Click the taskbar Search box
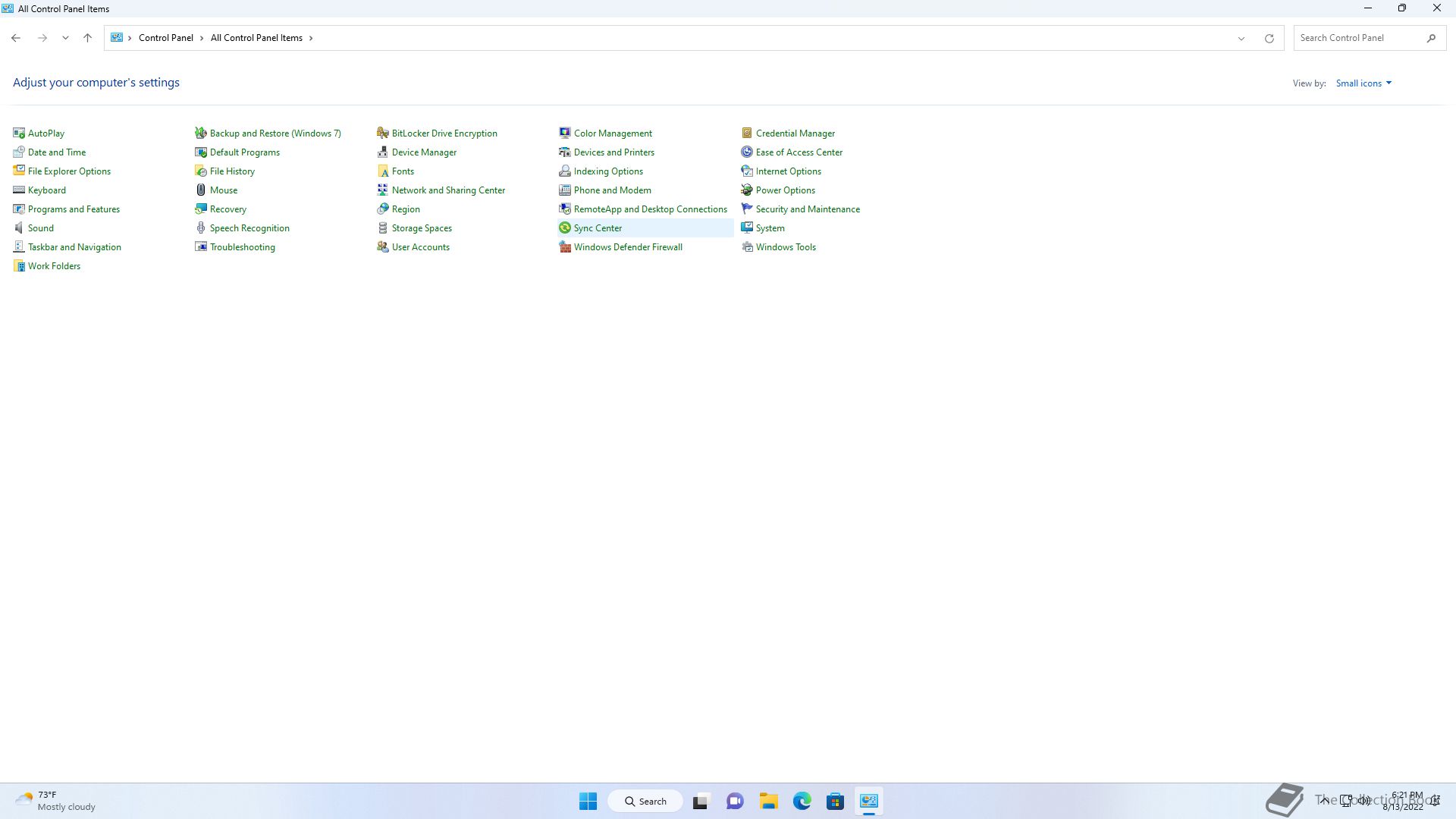The image size is (1456, 819). point(645,801)
